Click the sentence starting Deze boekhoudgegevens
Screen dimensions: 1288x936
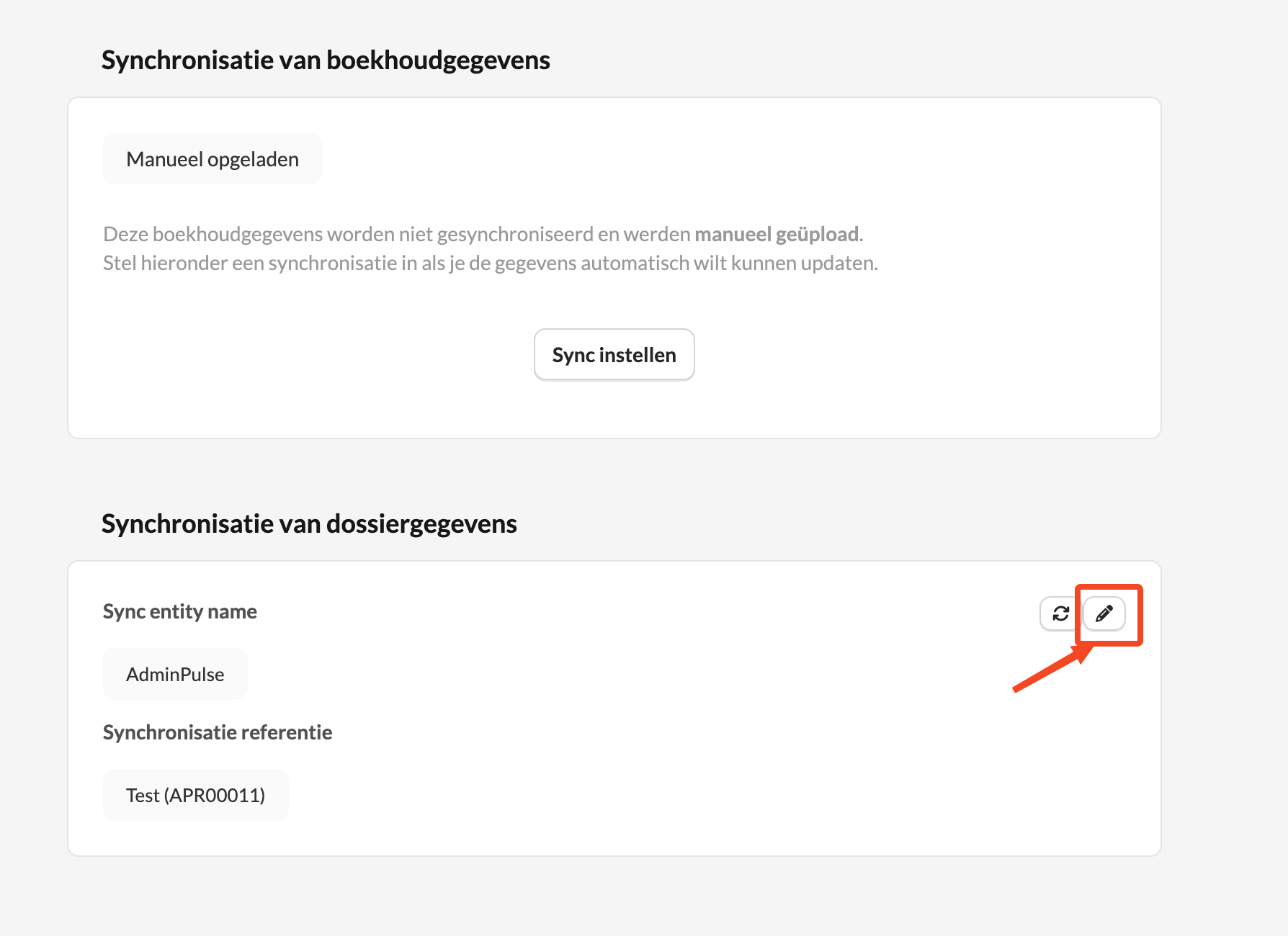(x=483, y=234)
